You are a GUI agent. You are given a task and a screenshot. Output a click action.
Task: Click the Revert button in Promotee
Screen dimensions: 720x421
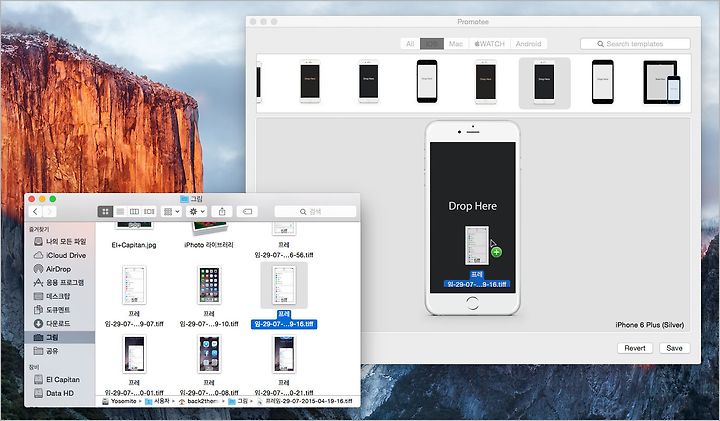pos(635,348)
